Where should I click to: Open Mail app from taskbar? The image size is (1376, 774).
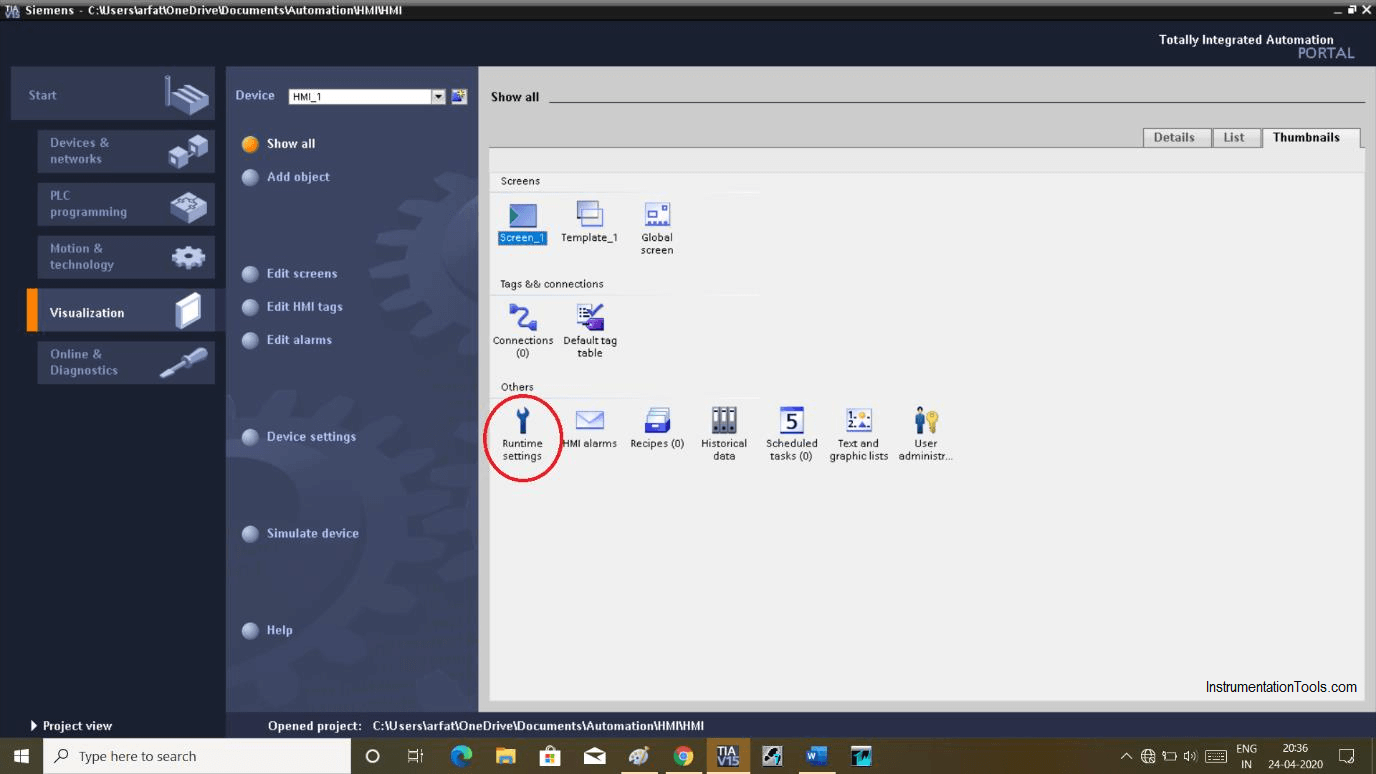[x=594, y=756]
